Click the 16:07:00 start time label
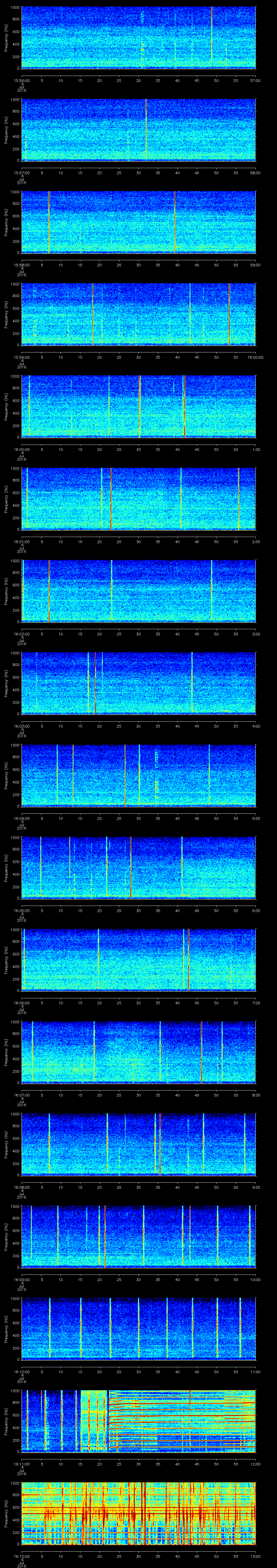 click(21, 1095)
